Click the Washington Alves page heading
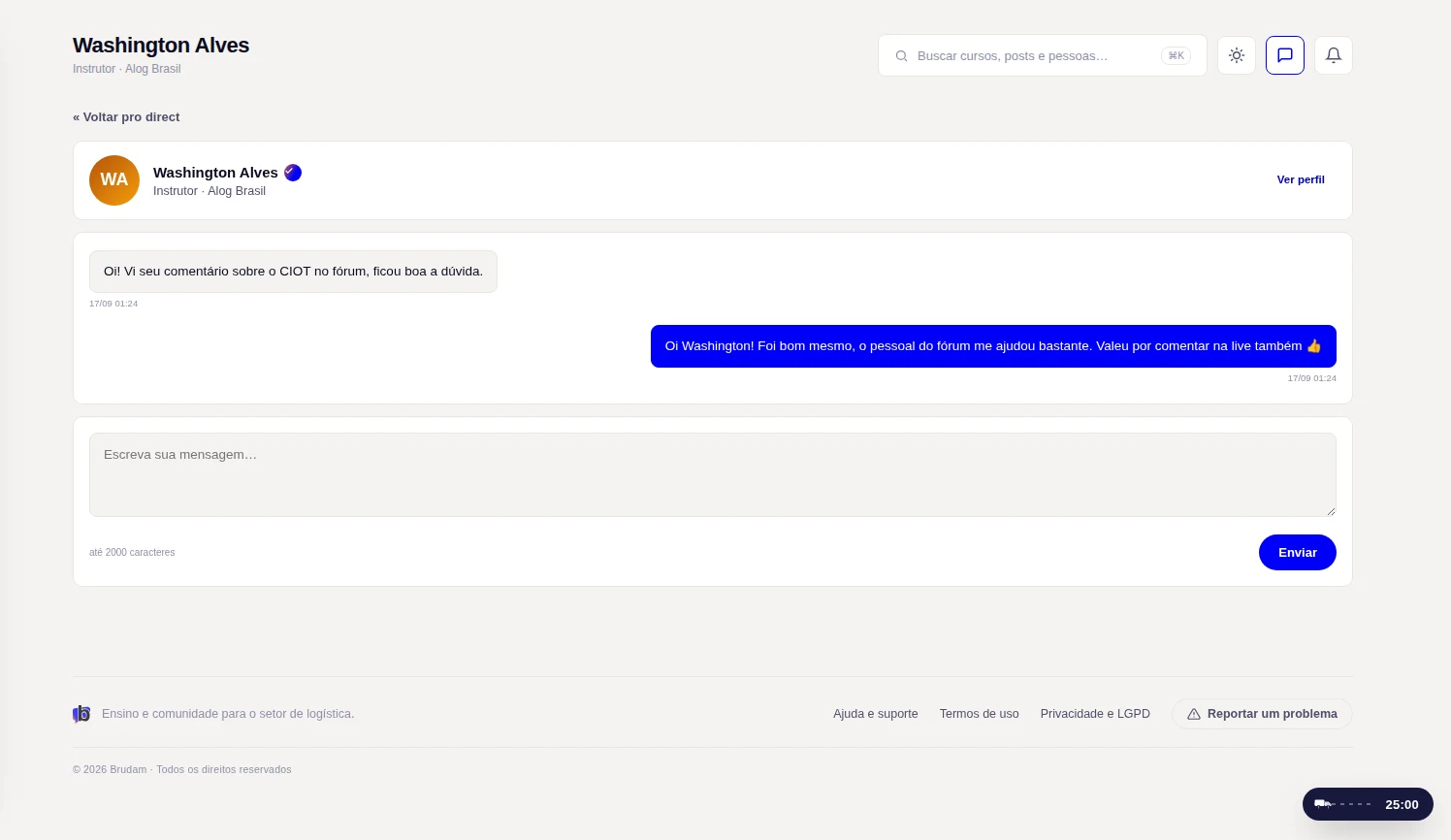1451x840 pixels. click(x=161, y=46)
